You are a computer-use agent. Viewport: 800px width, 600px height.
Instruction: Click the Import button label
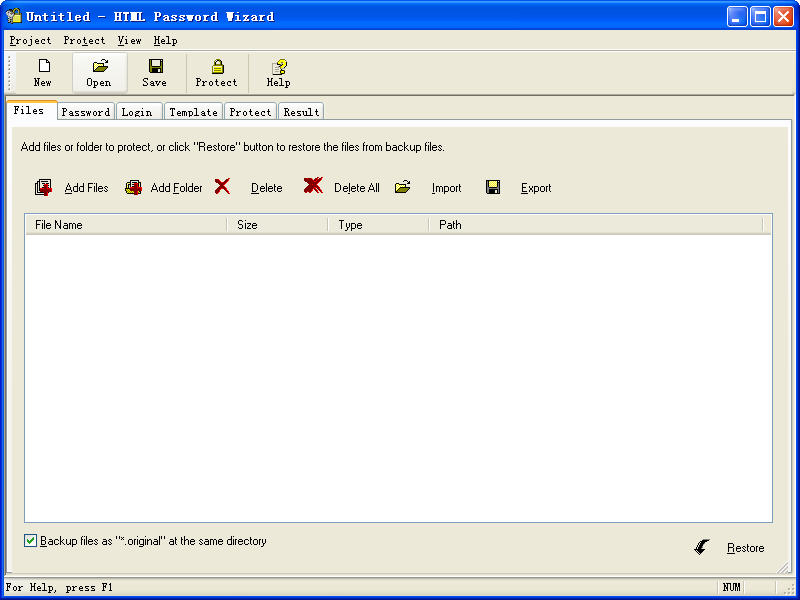click(446, 188)
